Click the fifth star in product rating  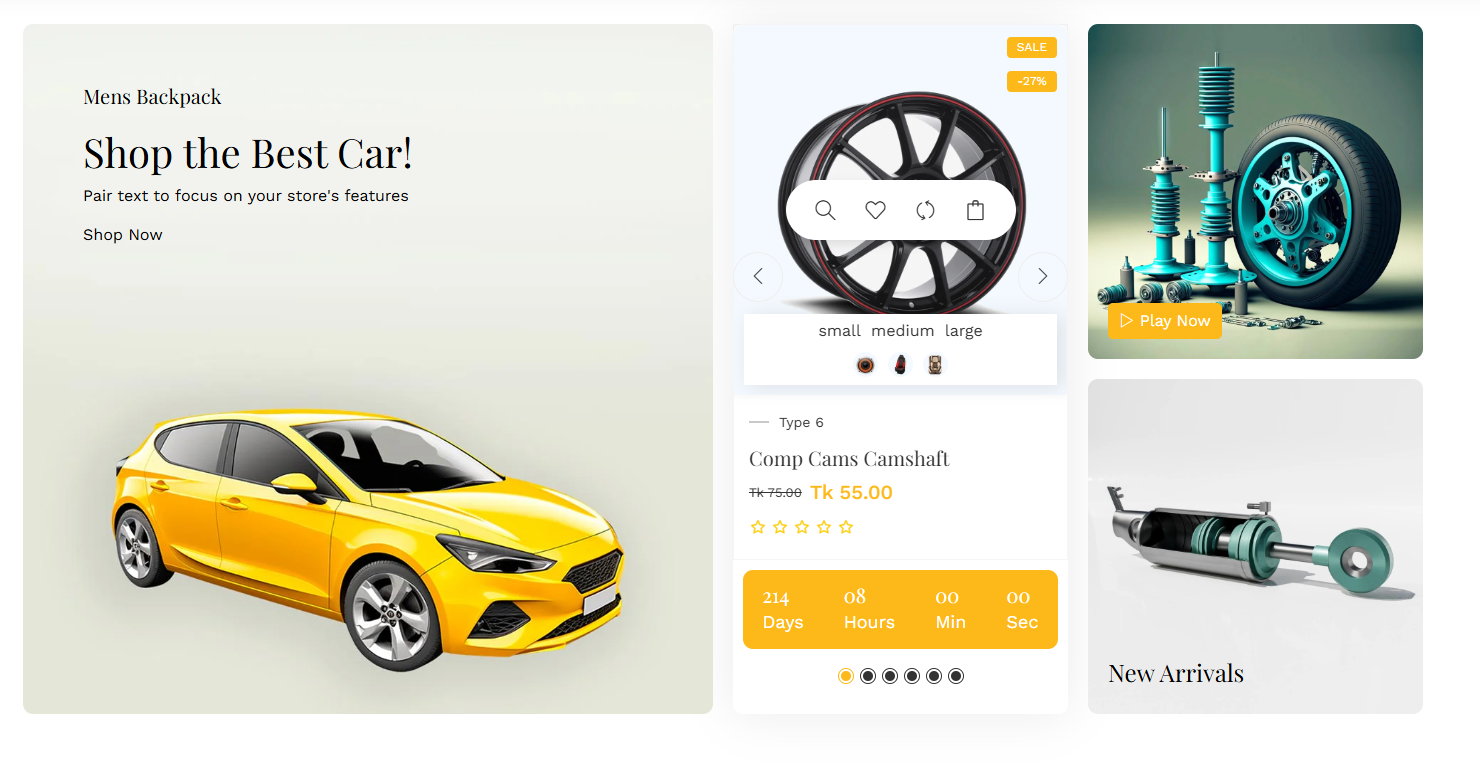pos(846,527)
